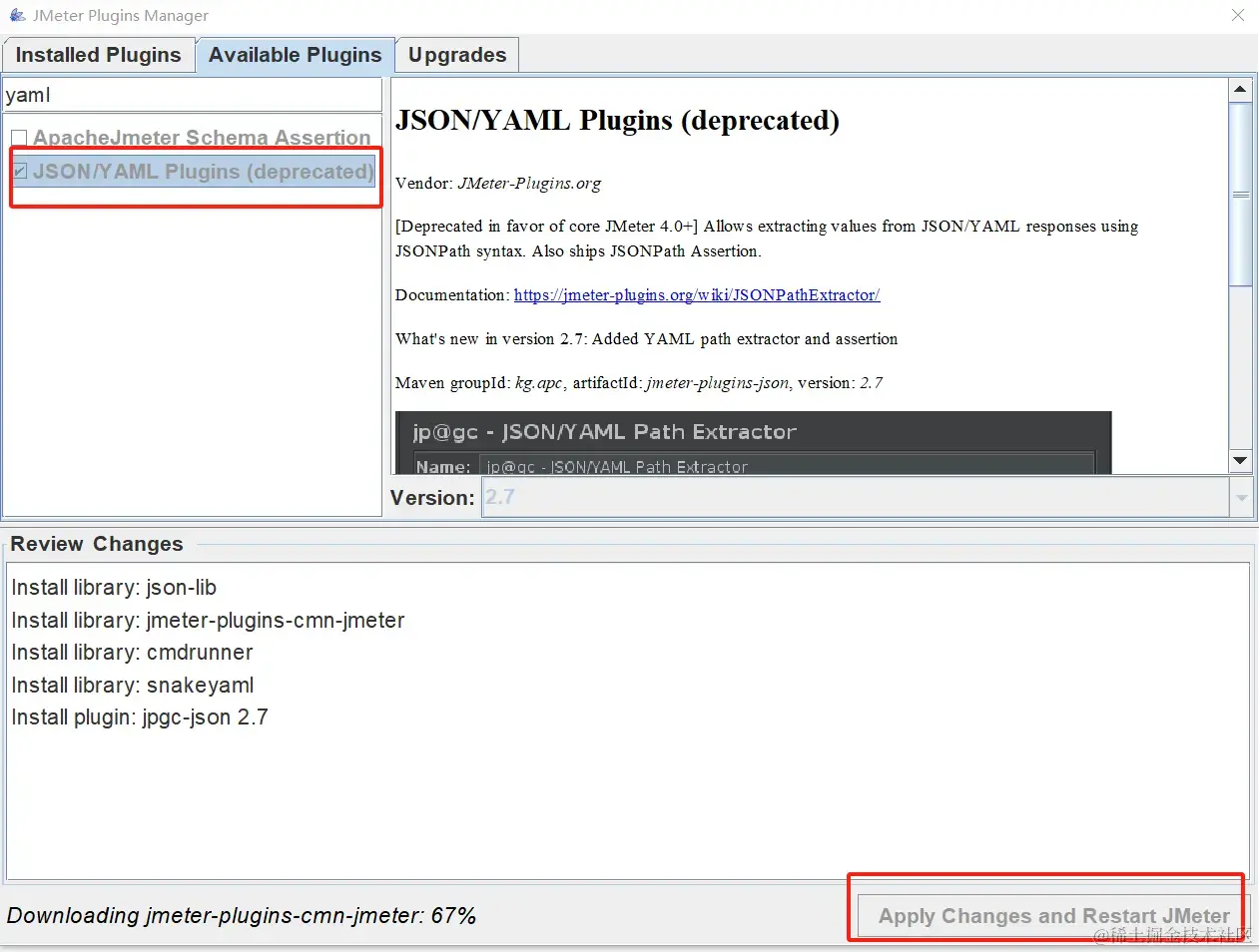Uncheck the JSON/YAML Plugins (deprecated) checkbox
The width and height of the screenshot is (1259, 952).
[19, 172]
